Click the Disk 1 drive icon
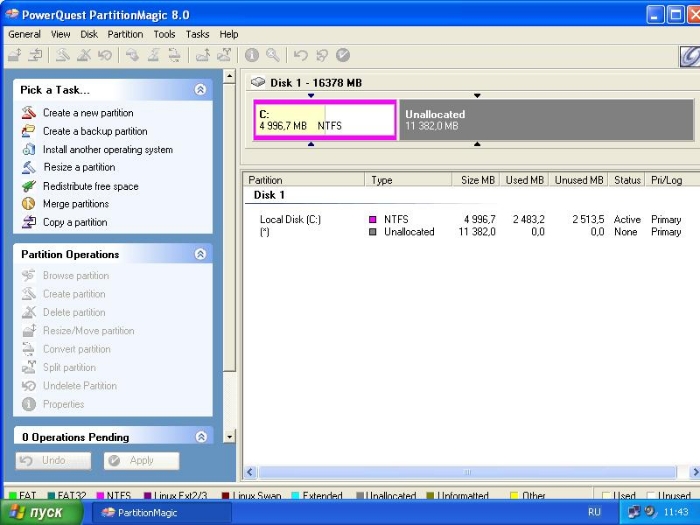 pyautogui.click(x=258, y=82)
